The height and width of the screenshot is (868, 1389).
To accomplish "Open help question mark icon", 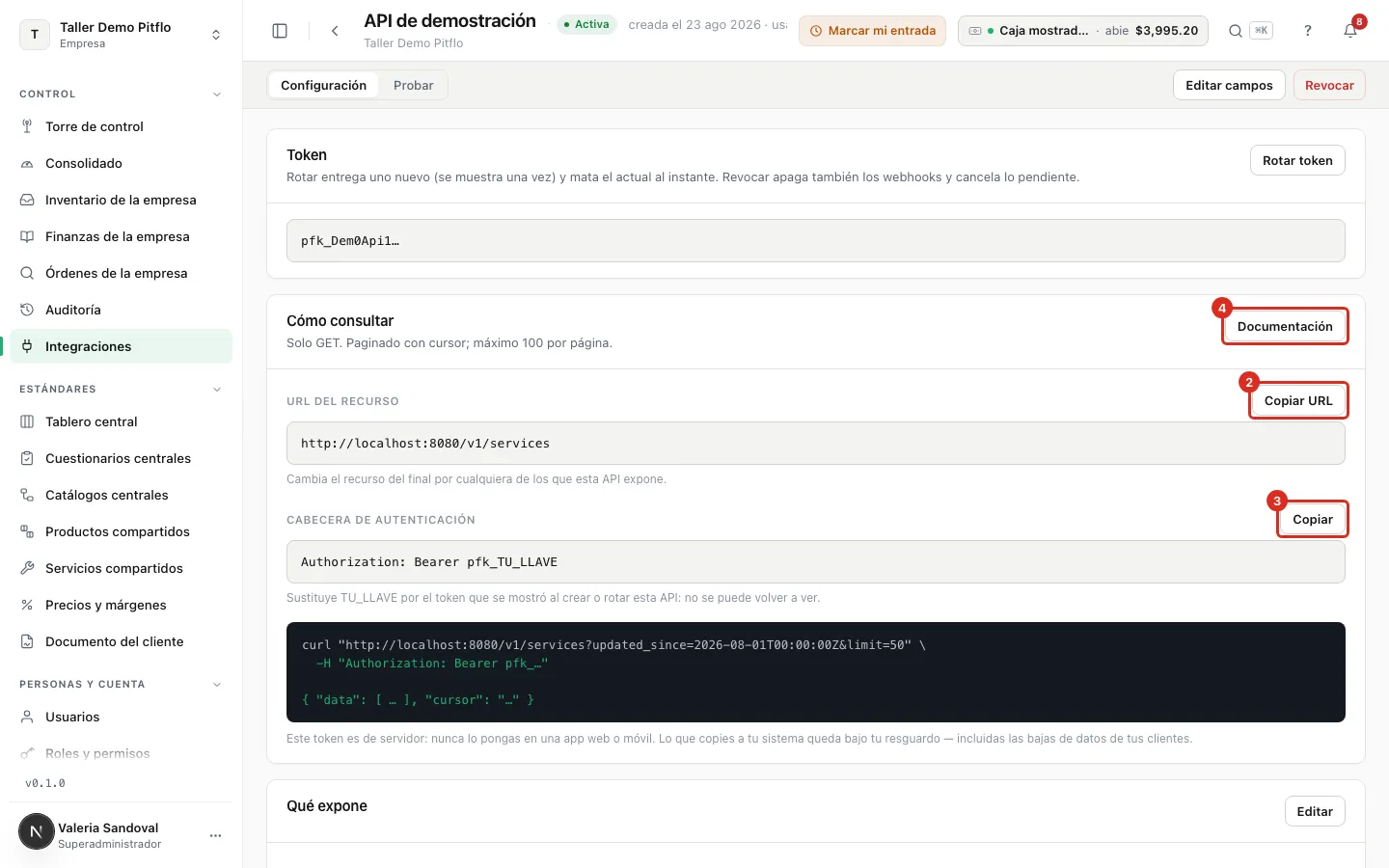I will [x=1308, y=31].
